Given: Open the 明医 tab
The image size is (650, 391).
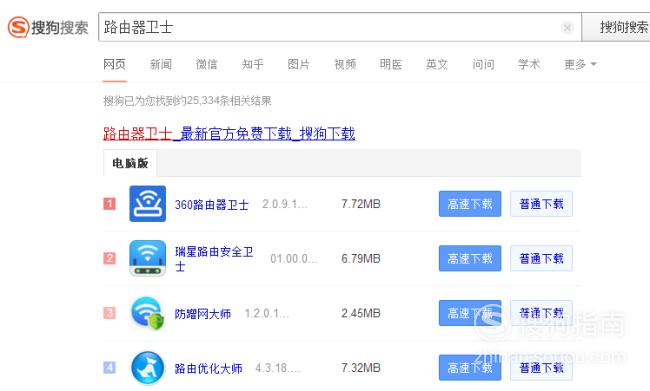Looking at the screenshot, I should point(391,64).
